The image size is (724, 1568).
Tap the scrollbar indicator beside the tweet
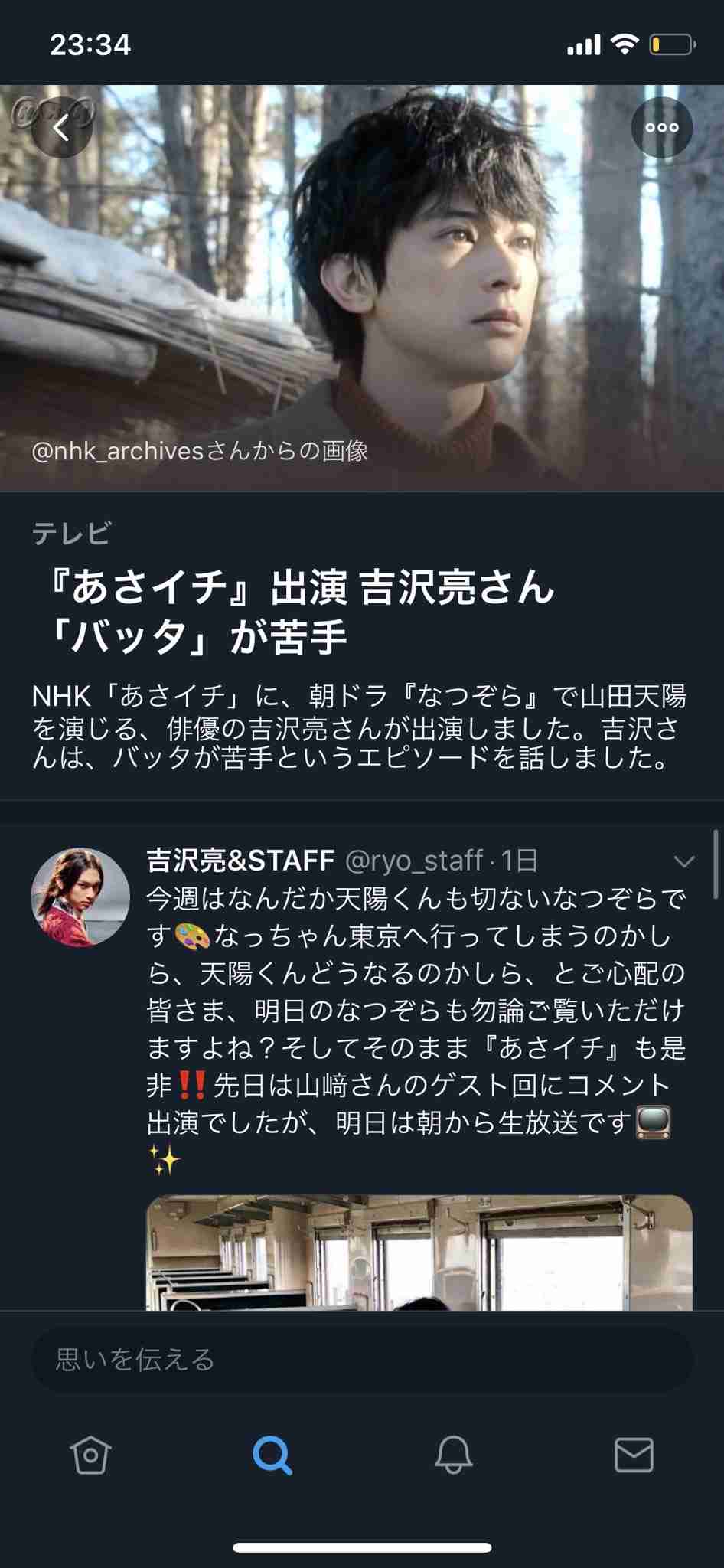pos(716,864)
